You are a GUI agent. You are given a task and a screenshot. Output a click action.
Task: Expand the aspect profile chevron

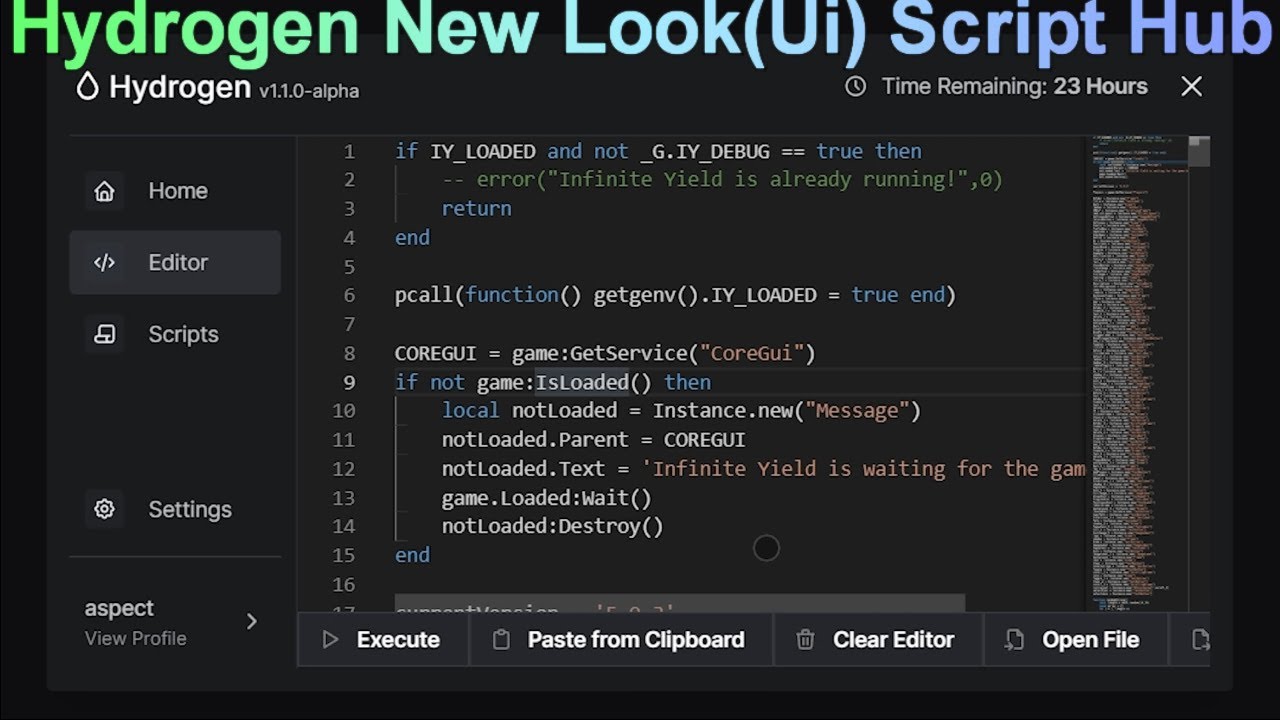pyautogui.click(x=251, y=622)
